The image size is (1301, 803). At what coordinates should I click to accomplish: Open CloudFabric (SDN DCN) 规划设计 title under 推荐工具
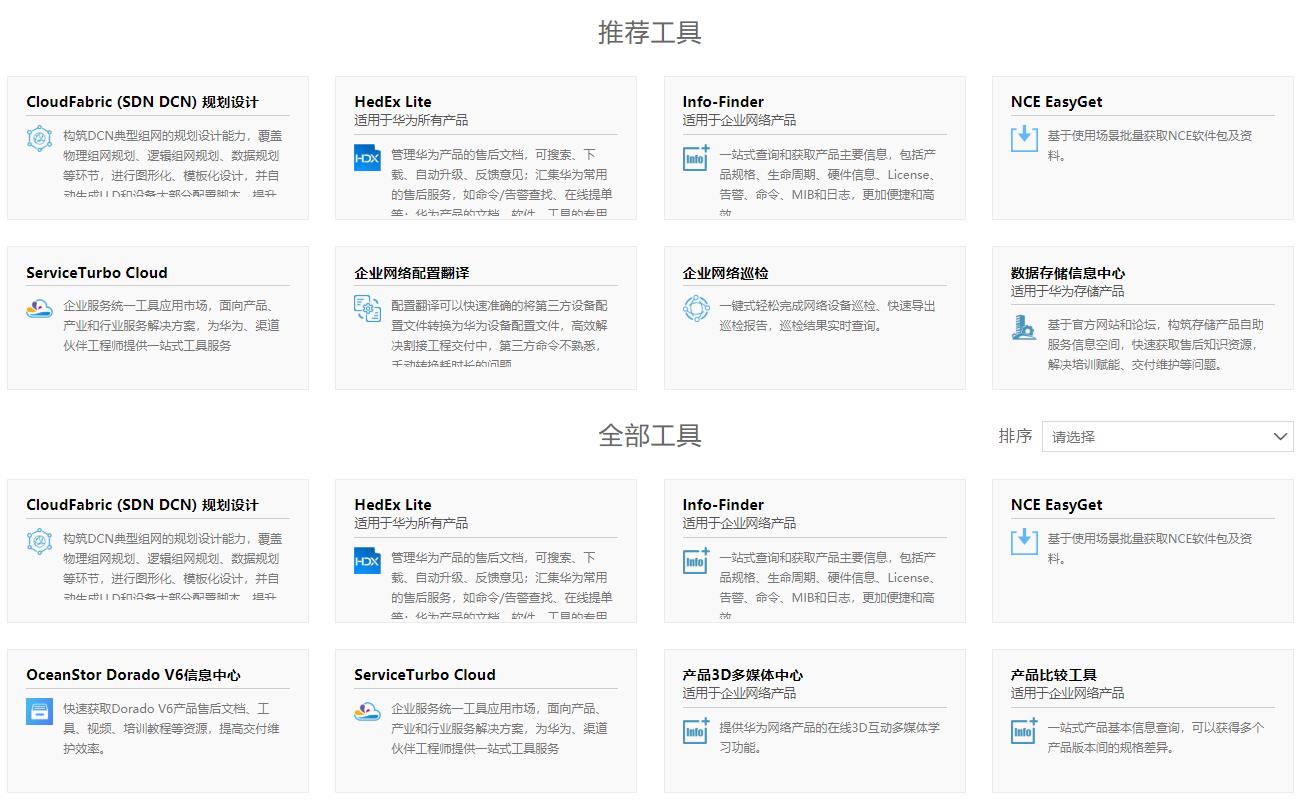tap(142, 102)
